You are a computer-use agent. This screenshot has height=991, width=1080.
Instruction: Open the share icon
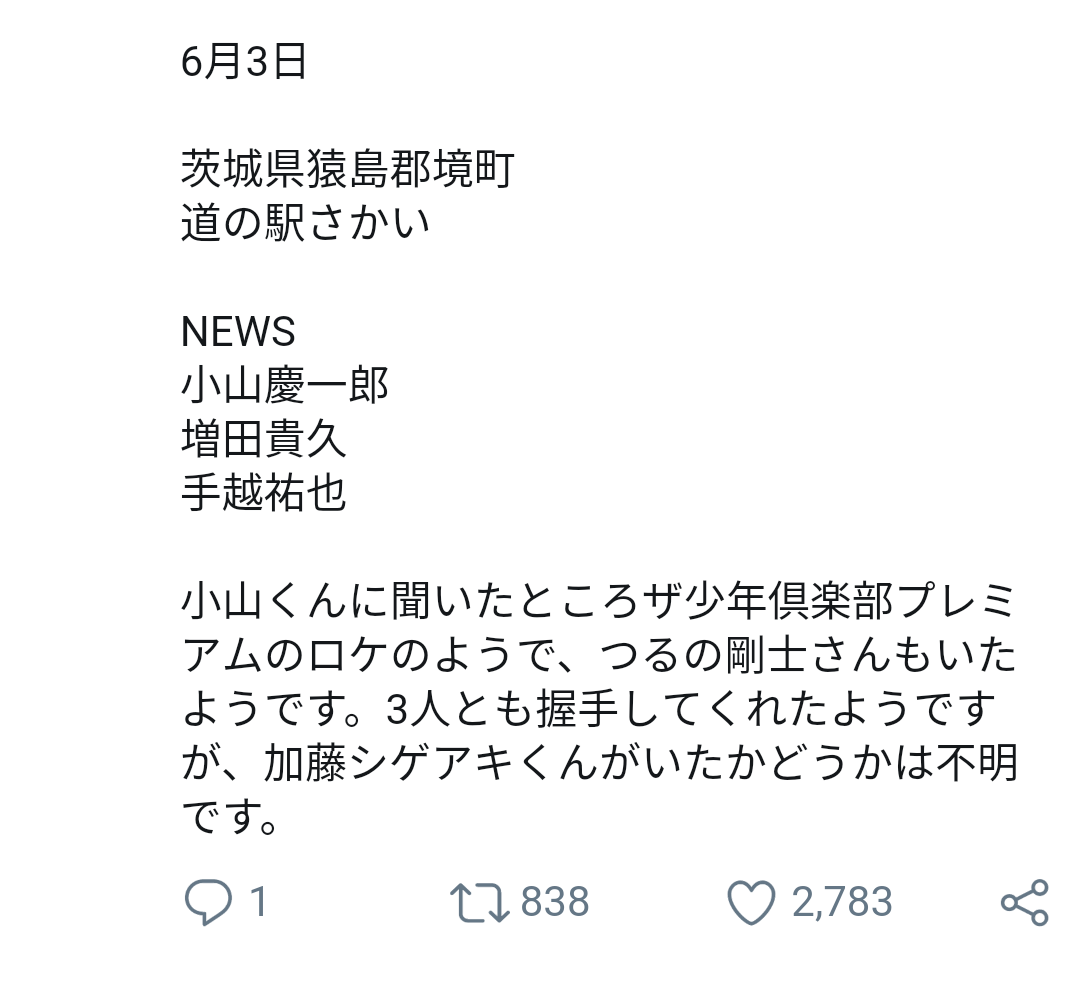1024,902
